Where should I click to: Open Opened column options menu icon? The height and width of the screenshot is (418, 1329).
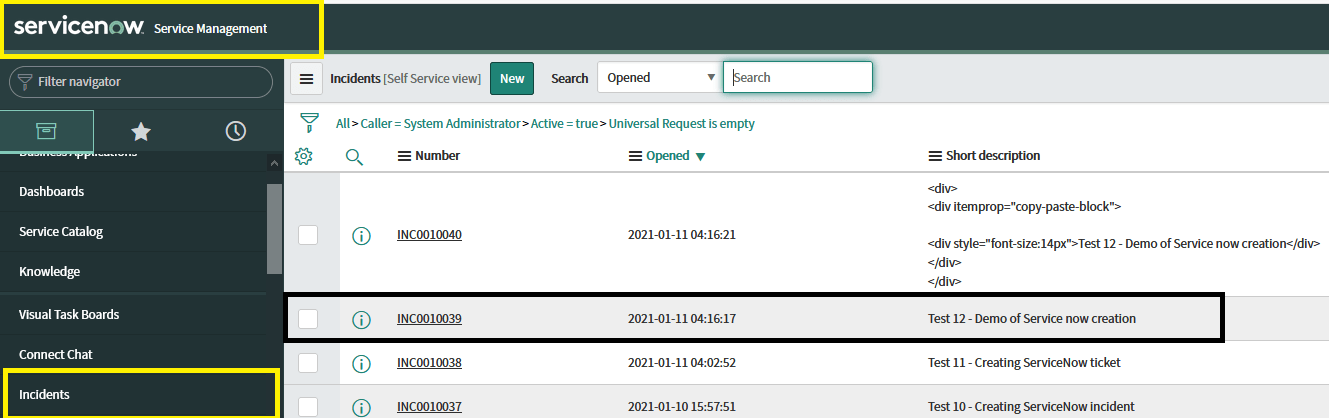pos(634,156)
